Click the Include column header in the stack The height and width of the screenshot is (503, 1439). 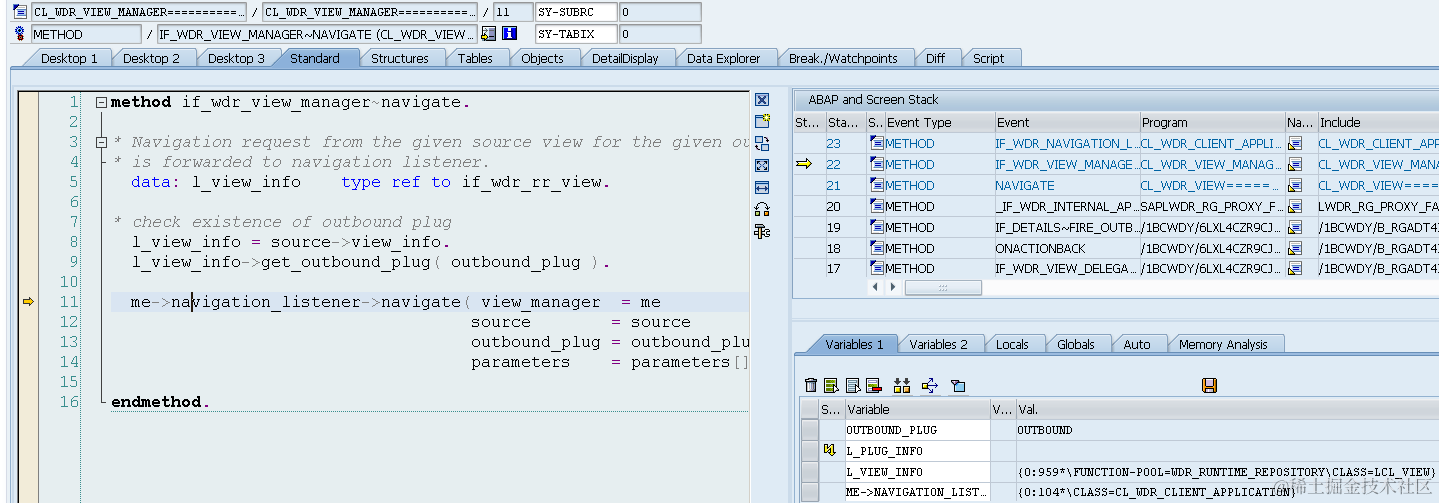click(x=1378, y=122)
